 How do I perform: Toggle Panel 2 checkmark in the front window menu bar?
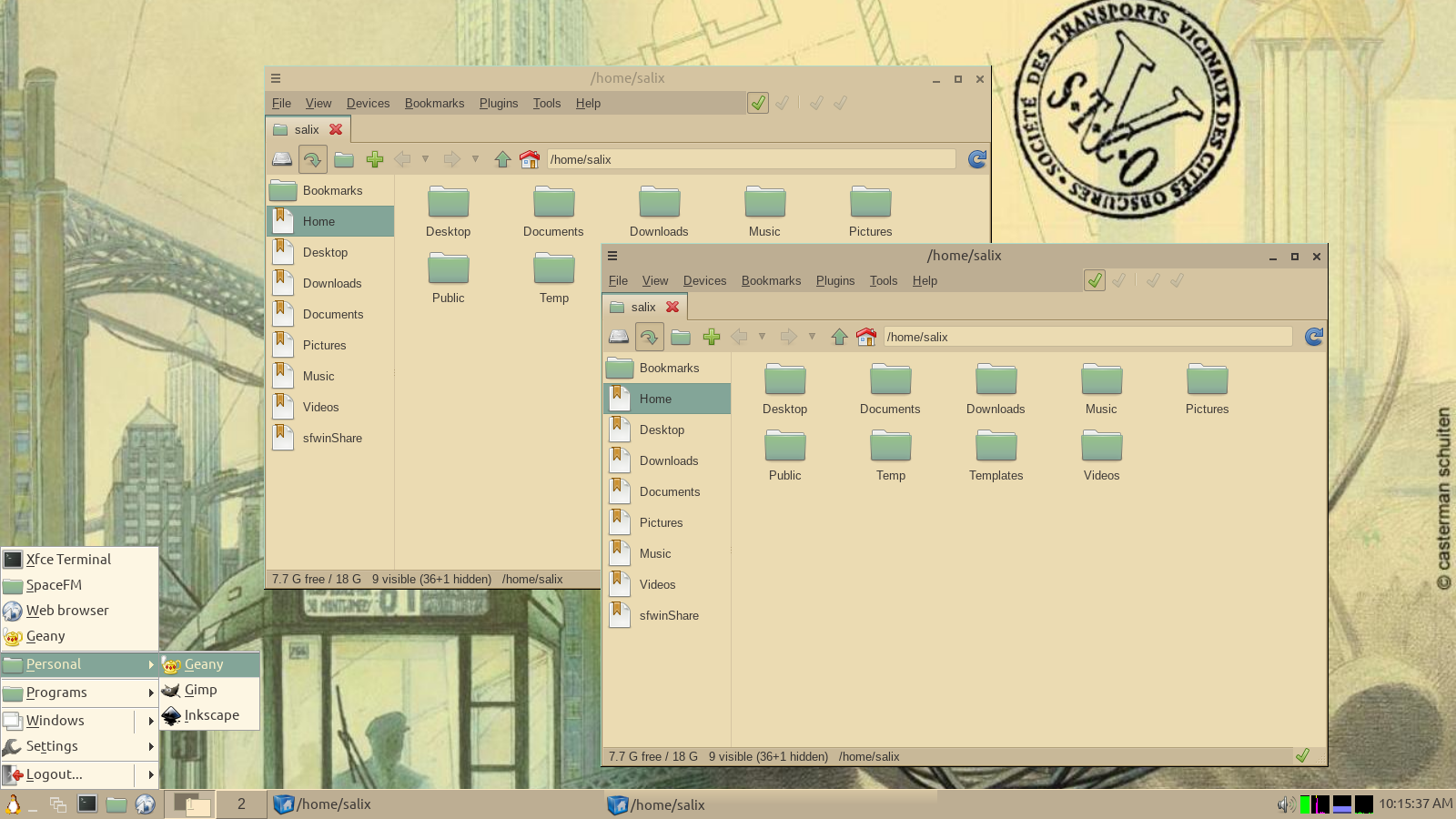[1118, 280]
